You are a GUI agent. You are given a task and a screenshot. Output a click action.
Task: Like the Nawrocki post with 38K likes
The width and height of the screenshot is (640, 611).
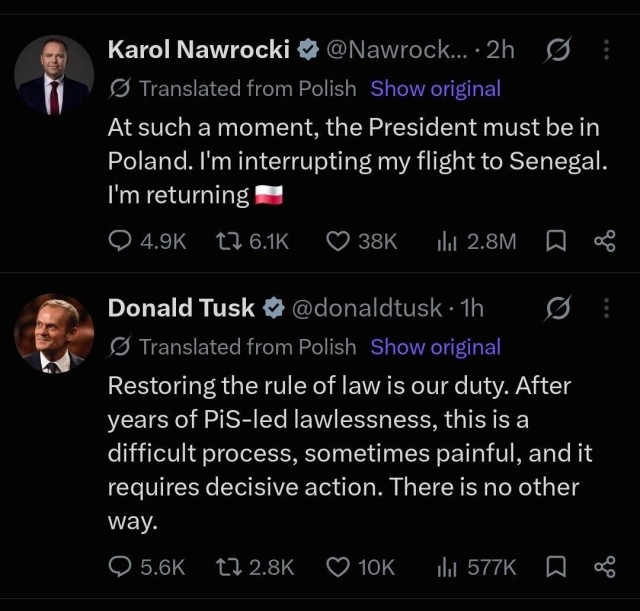(361, 241)
